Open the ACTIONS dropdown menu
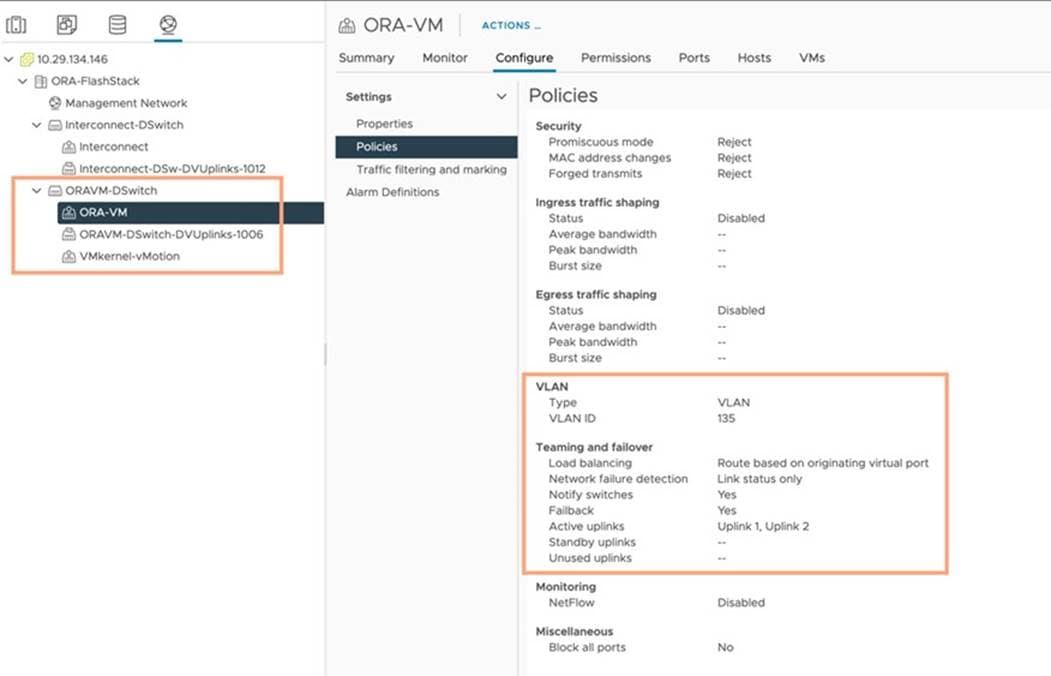The height and width of the screenshot is (676, 1051). coord(511,25)
